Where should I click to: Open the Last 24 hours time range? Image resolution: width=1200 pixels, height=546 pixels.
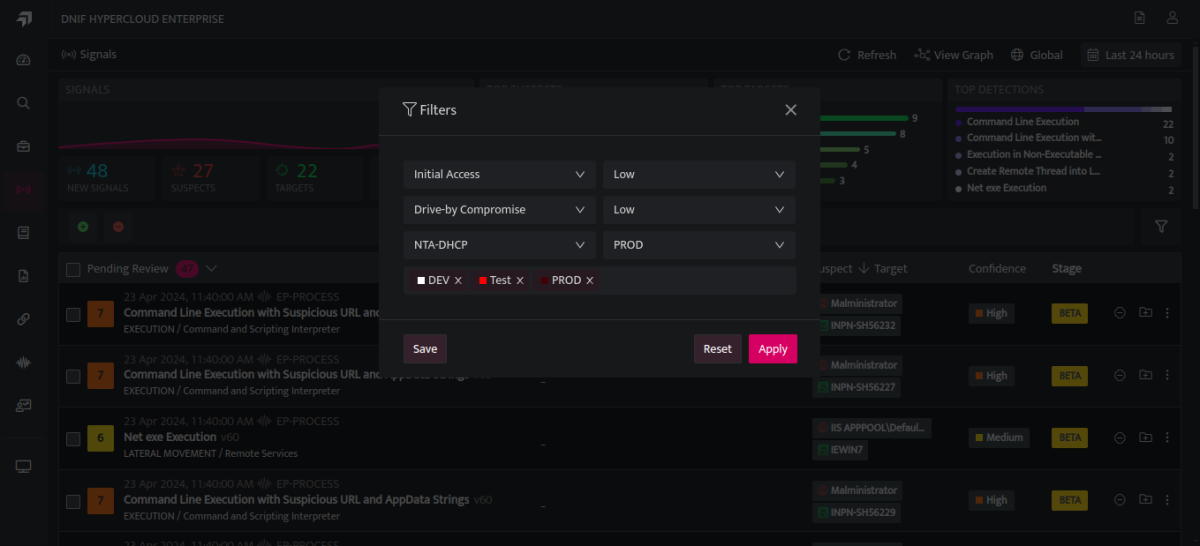[x=1131, y=55]
